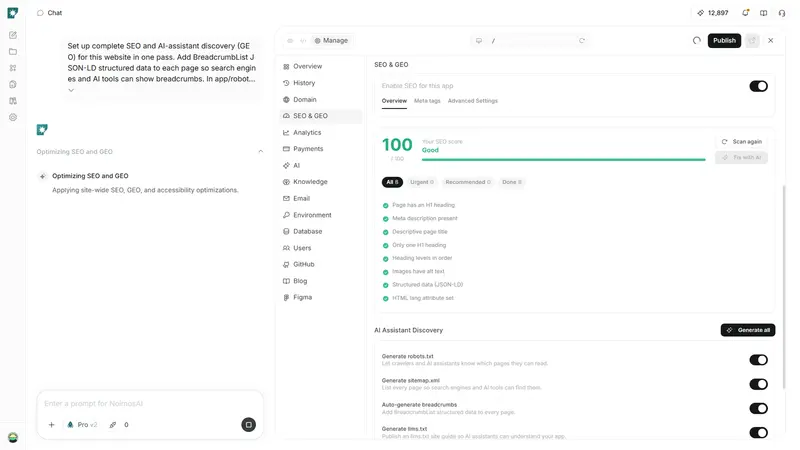Screen dimensions: 800x450
Task: Toggle Generate llms.txt
Action: point(758,433)
